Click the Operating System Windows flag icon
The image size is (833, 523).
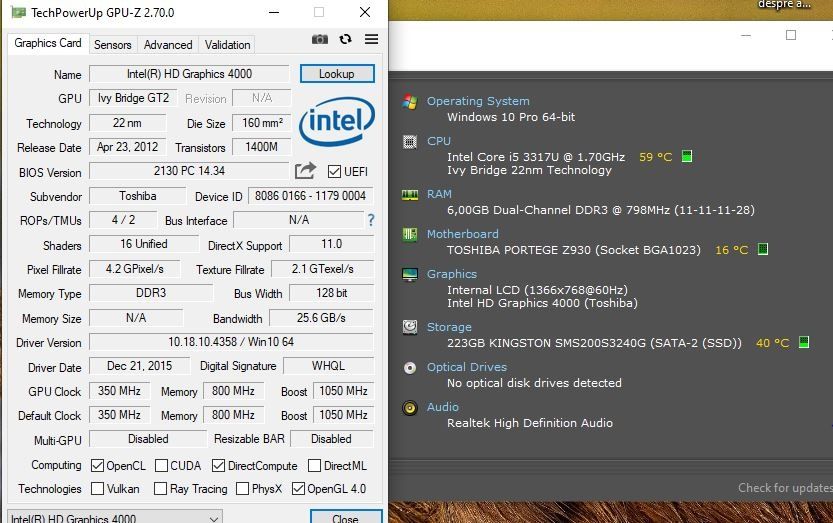410,101
